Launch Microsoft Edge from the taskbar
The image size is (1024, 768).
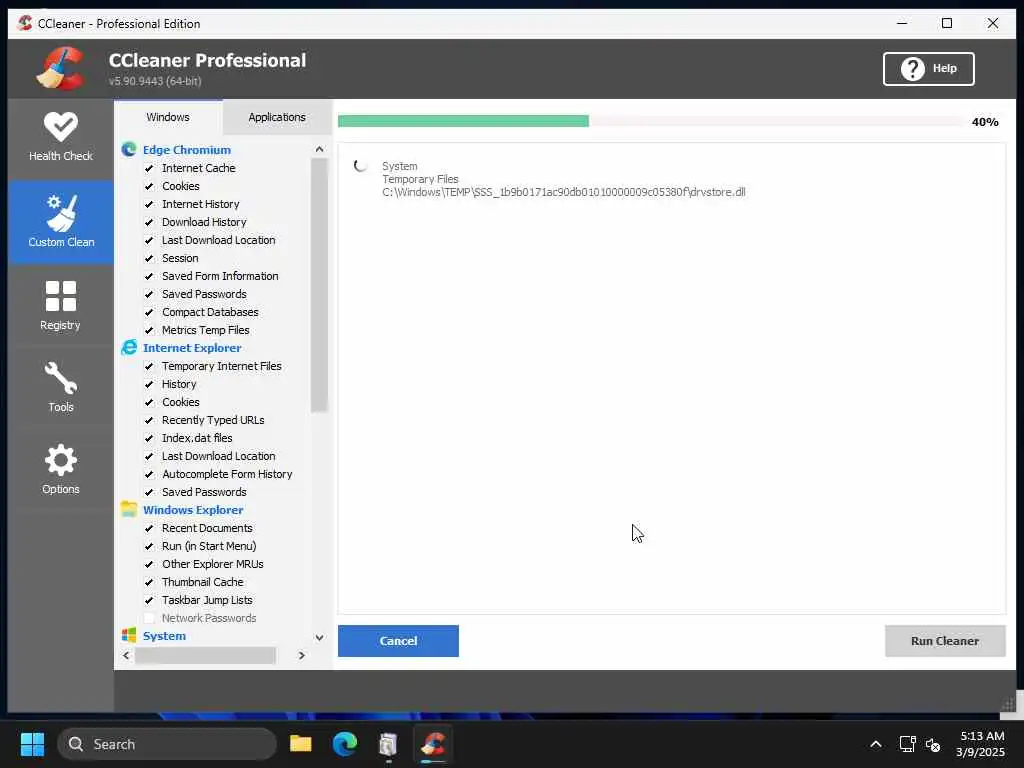(x=344, y=744)
